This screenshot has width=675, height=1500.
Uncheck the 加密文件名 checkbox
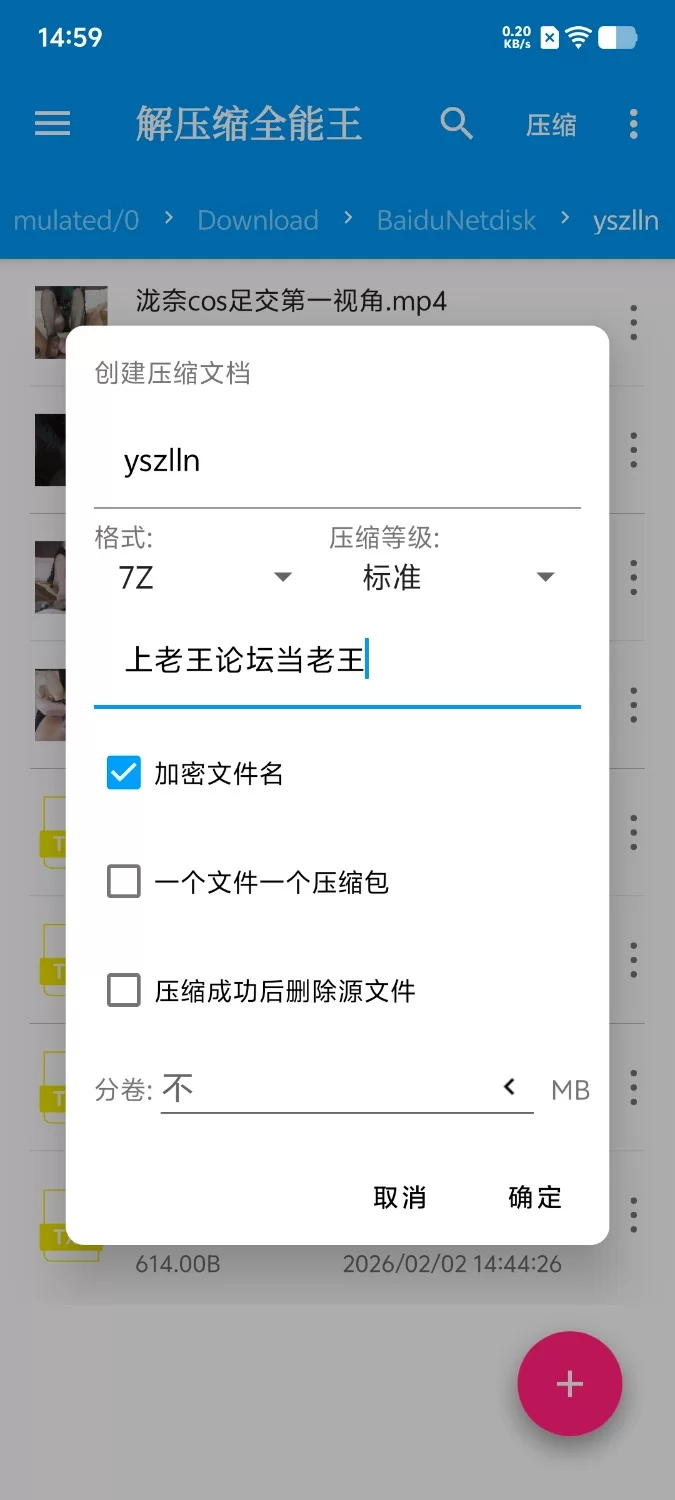124,773
